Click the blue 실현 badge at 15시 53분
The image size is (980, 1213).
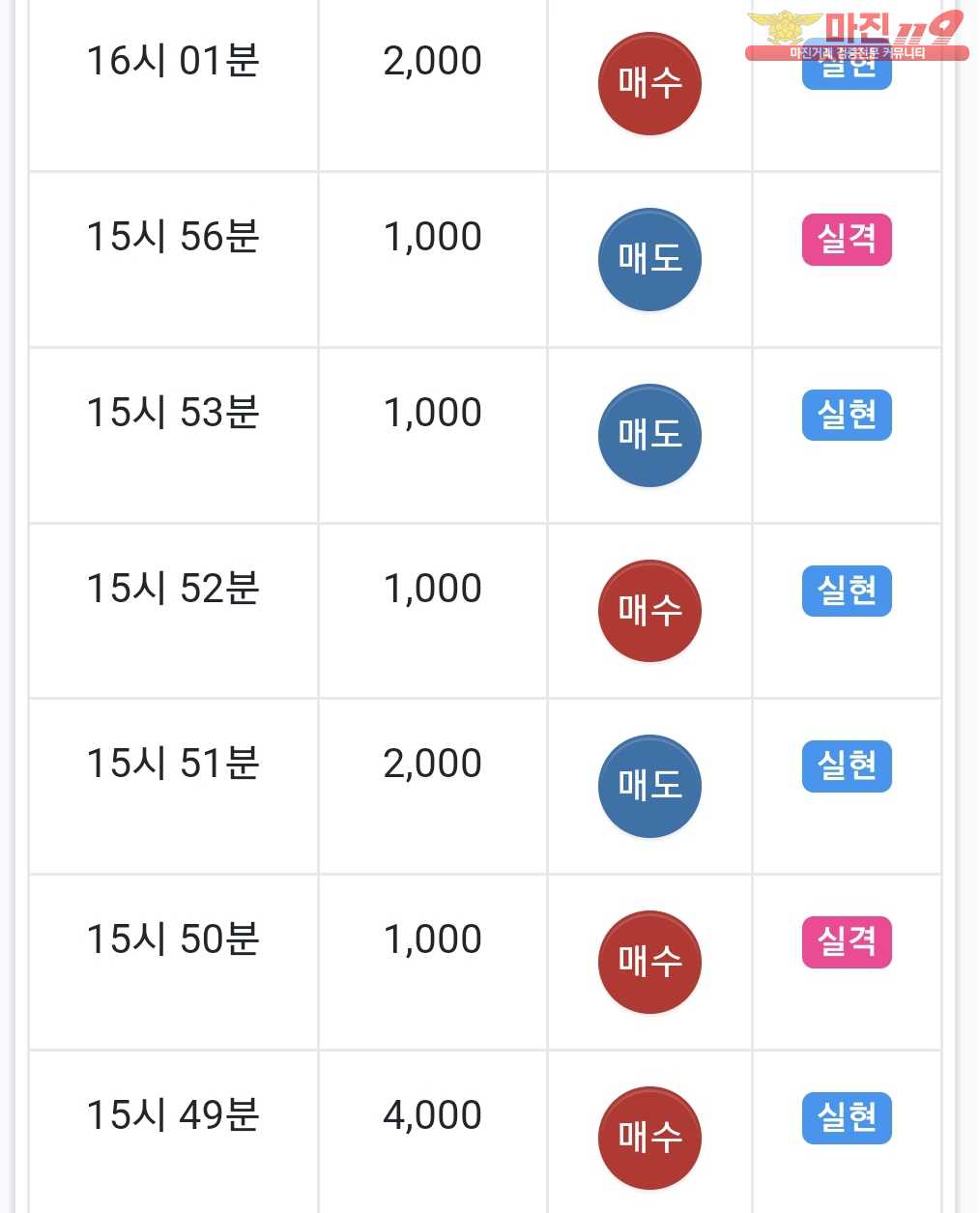(847, 415)
